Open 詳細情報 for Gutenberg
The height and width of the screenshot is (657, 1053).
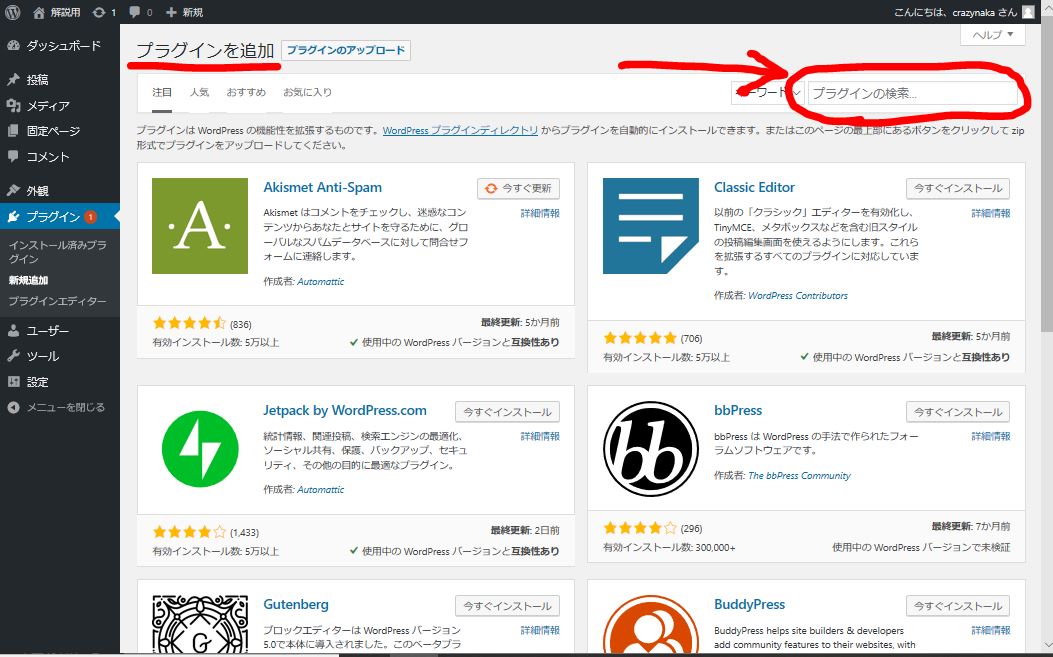coord(540,631)
